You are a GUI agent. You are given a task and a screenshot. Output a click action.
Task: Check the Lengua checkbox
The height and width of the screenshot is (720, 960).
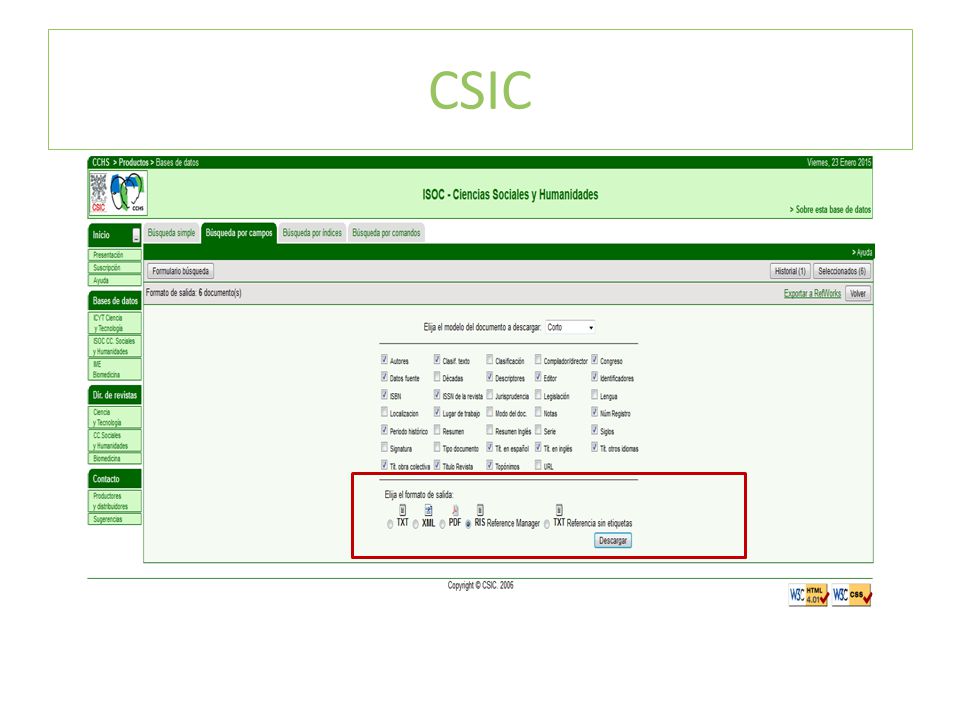point(594,394)
